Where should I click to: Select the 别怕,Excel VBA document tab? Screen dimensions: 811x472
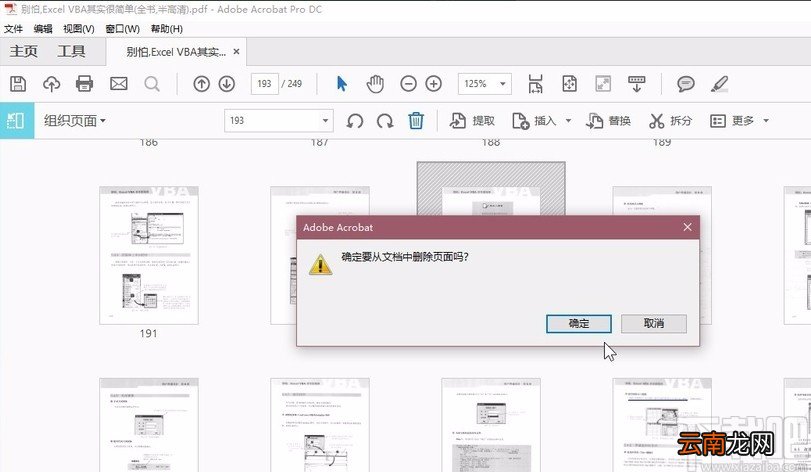click(x=176, y=52)
